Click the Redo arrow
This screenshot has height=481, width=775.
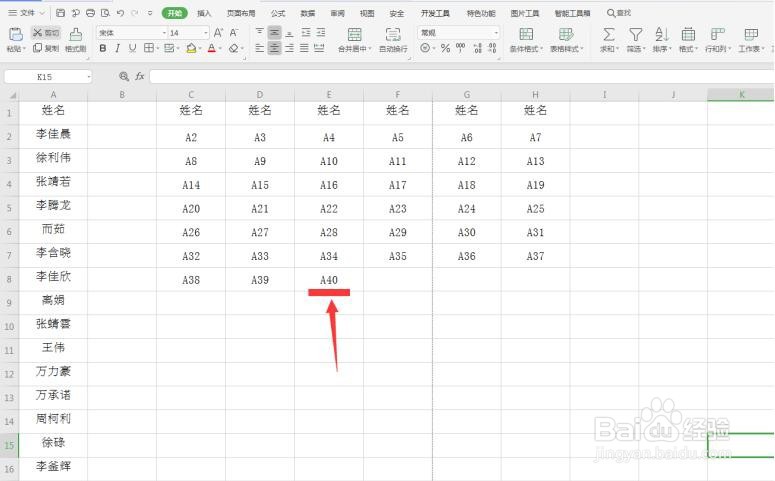[134, 13]
